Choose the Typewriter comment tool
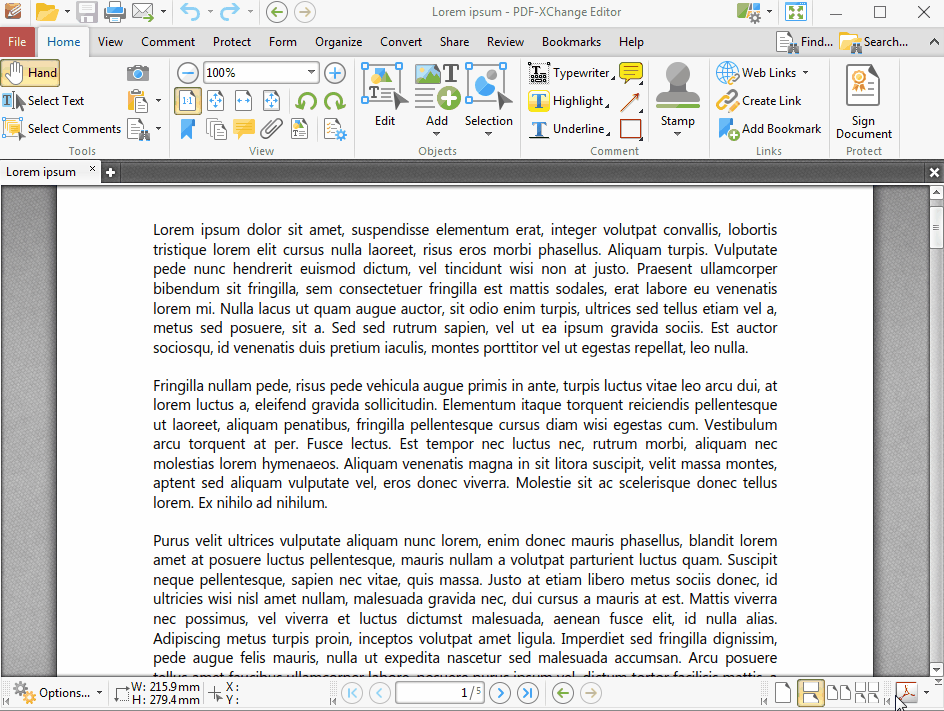The height and width of the screenshot is (711, 944). 571,73
